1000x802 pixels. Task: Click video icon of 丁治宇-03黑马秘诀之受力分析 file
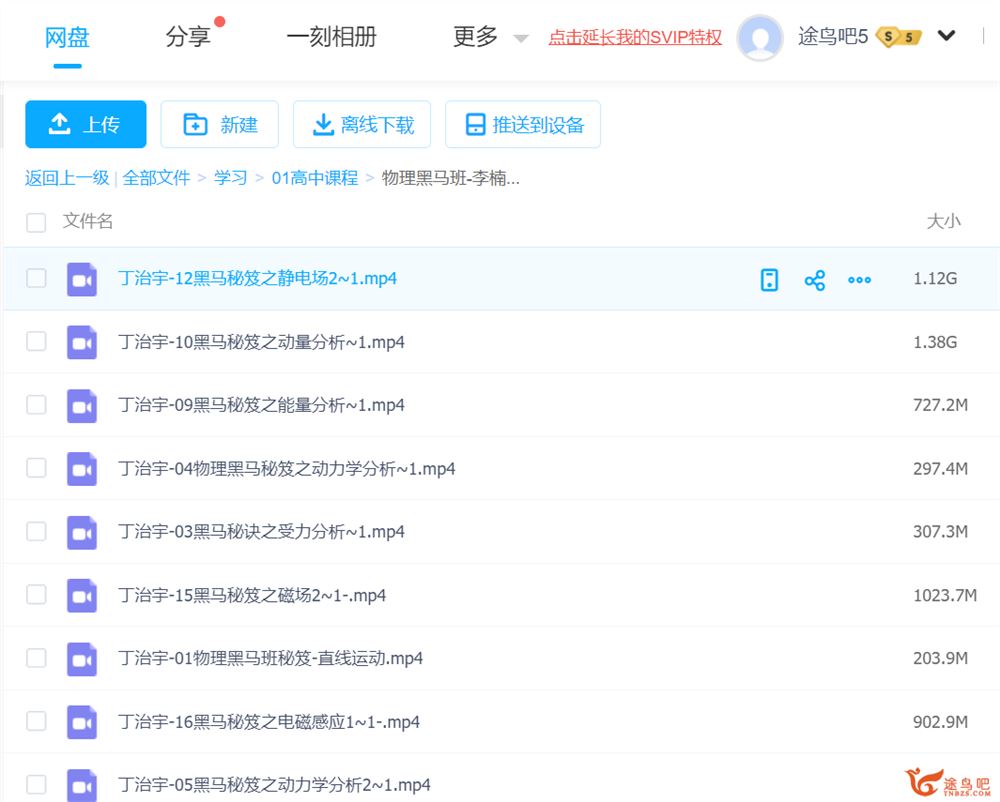[x=82, y=532]
